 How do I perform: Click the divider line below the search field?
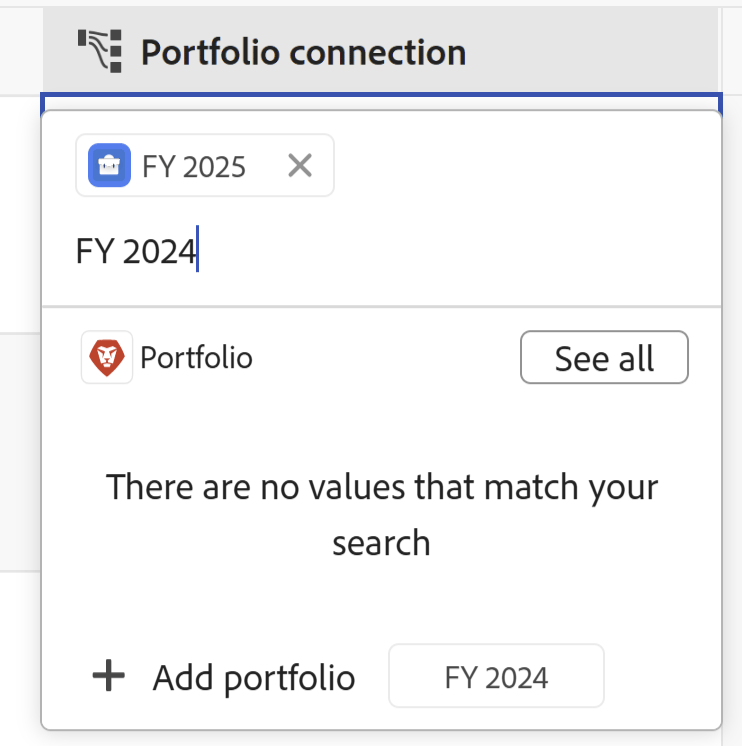coord(381,307)
